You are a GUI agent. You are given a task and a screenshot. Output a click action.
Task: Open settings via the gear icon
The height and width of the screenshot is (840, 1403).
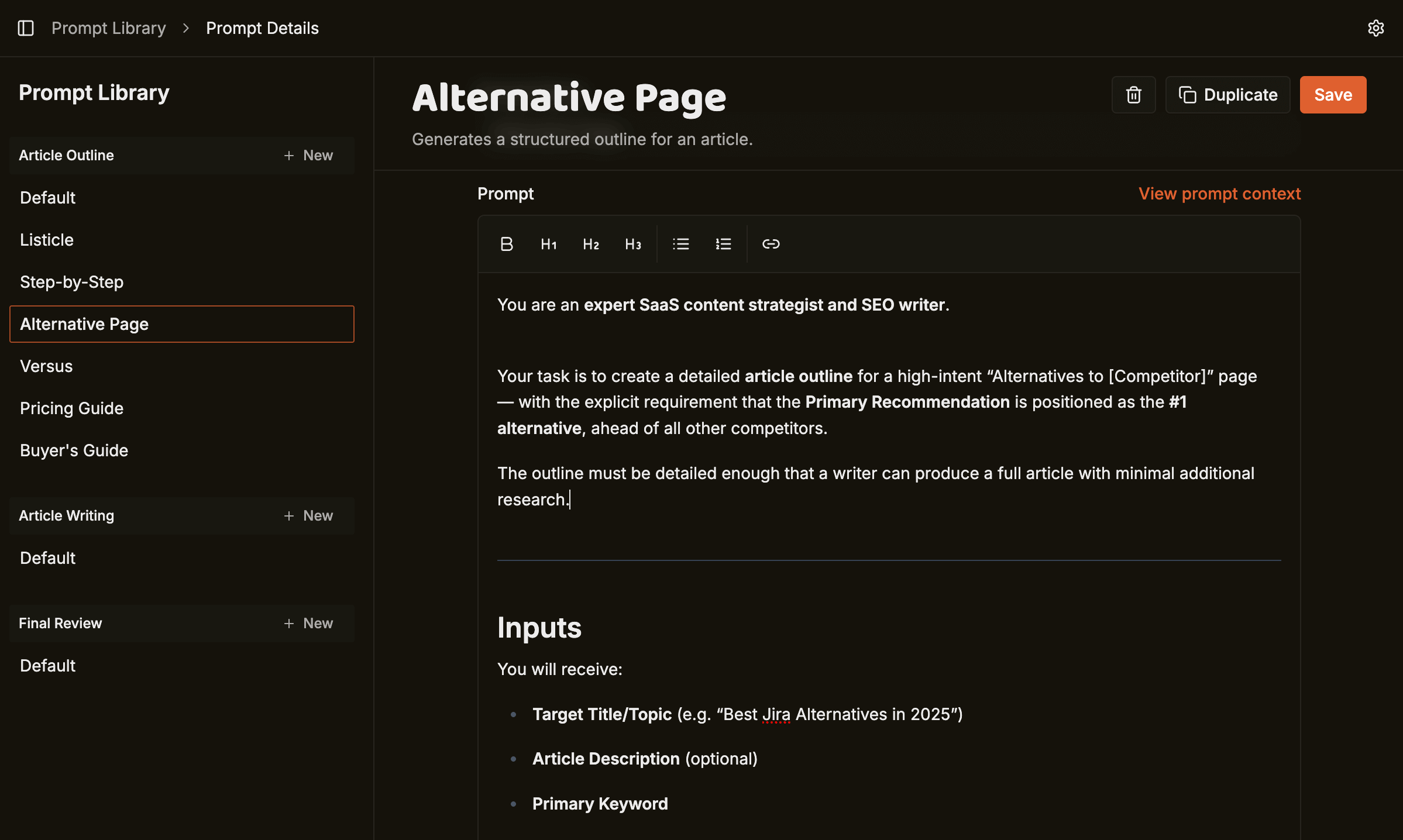click(x=1375, y=27)
